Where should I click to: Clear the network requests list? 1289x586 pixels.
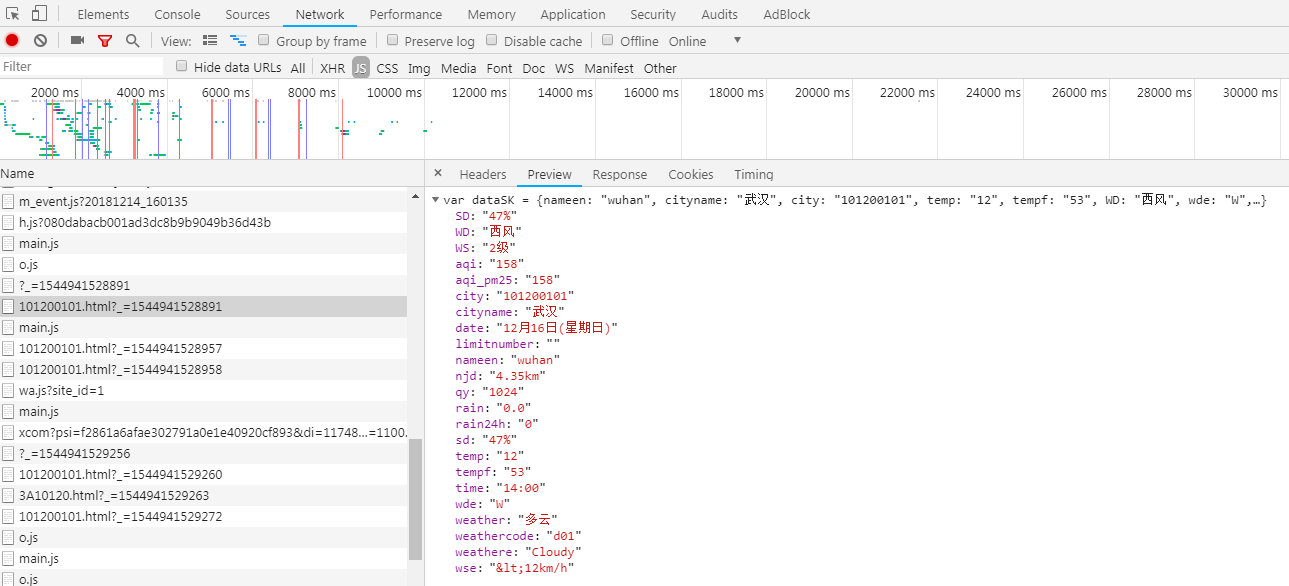point(39,41)
